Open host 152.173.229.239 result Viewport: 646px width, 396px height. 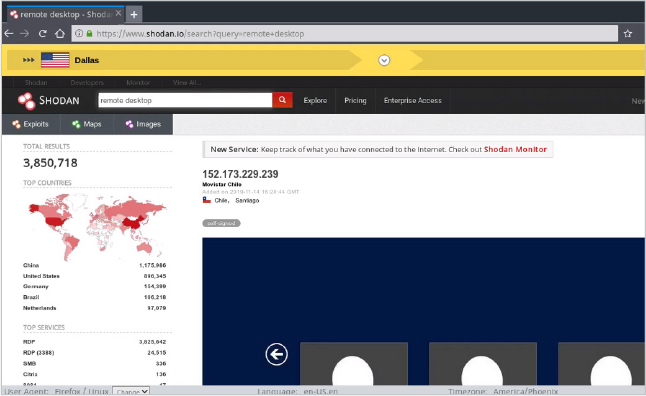click(x=240, y=174)
